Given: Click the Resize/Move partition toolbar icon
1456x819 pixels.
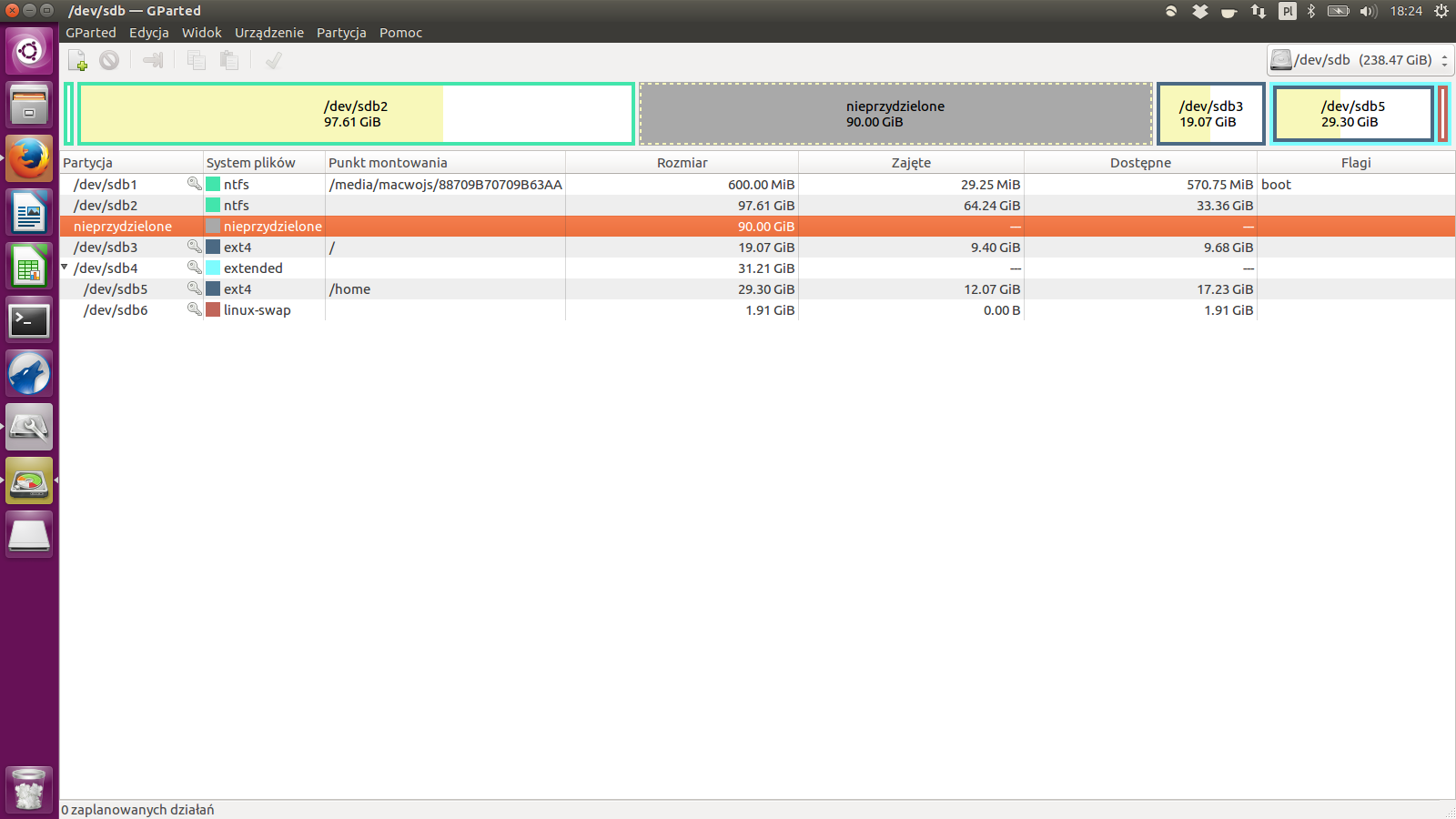Looking at the screenshot, I should [x=153, y=60].
